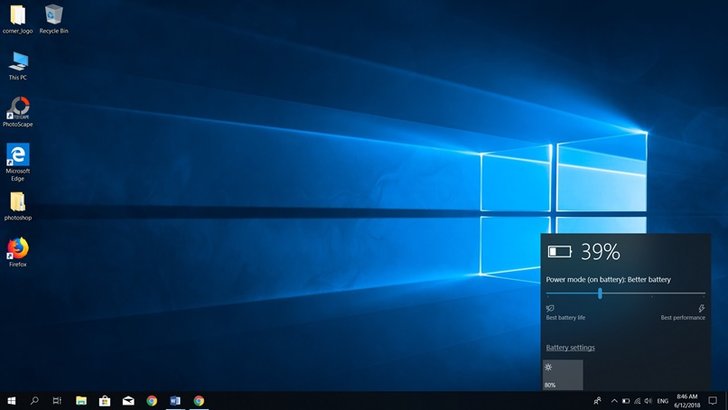Launch the Firefox desktop shortcut

coord(18,253)
